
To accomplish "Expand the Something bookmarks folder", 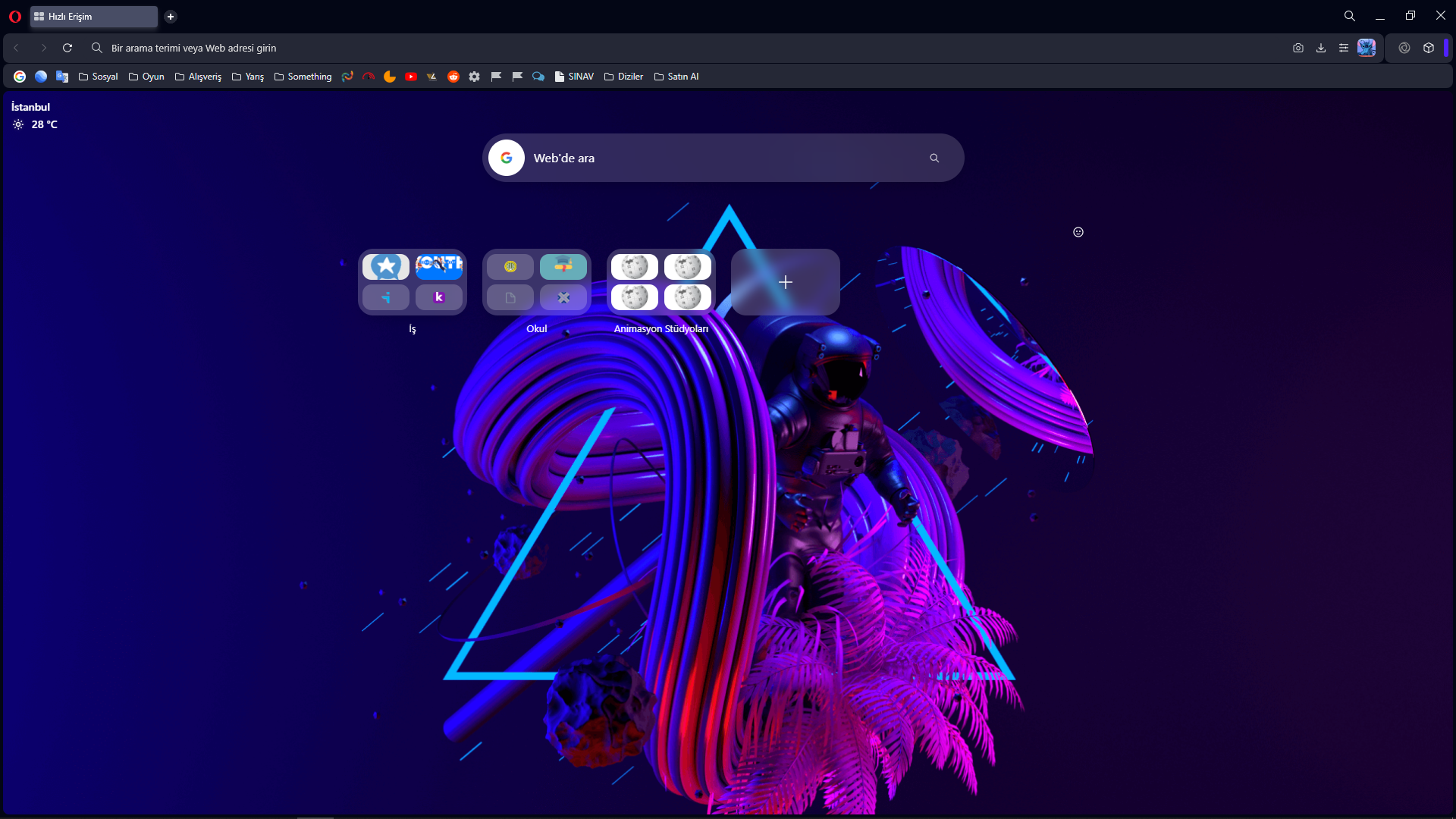I will tap(303, 77).
